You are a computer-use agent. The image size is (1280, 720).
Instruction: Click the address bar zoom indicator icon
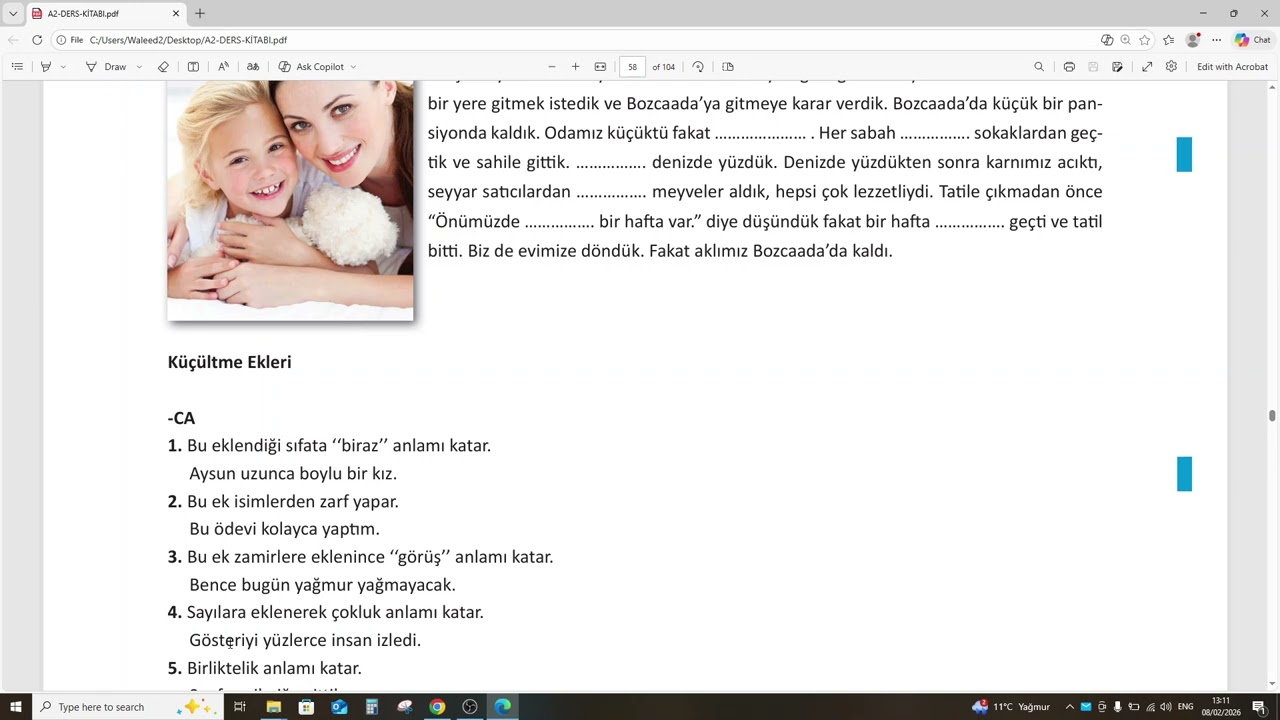(x=1126, y=40)
